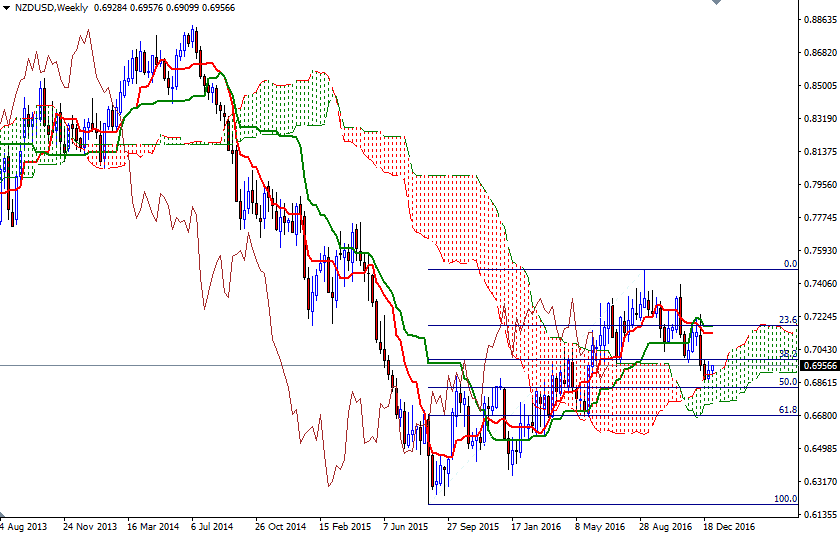Click the 4 Aug 2013 date label
This screenshot has width=840, height=534.
(x=24, y=527)
